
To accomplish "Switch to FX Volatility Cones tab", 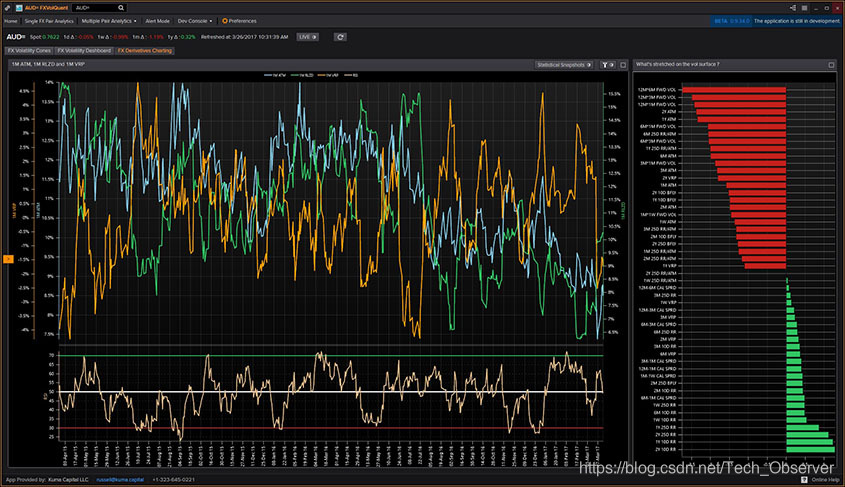I will (x=29, y=51).
